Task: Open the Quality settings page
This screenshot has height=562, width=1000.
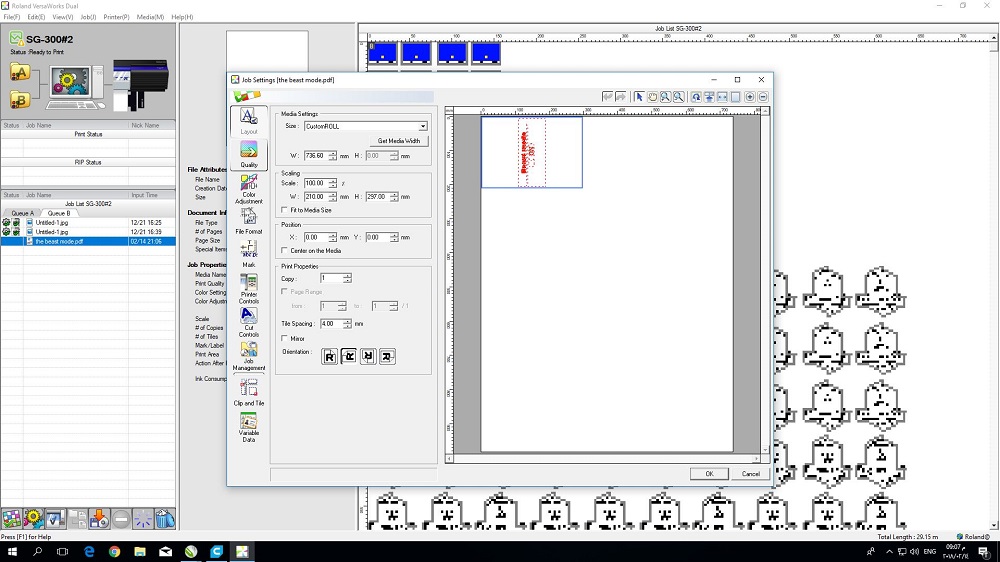Action: 249,154
